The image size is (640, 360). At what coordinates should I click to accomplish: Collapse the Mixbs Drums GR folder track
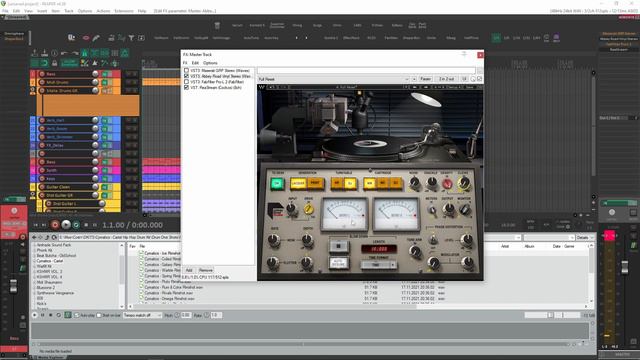point(33,90)
